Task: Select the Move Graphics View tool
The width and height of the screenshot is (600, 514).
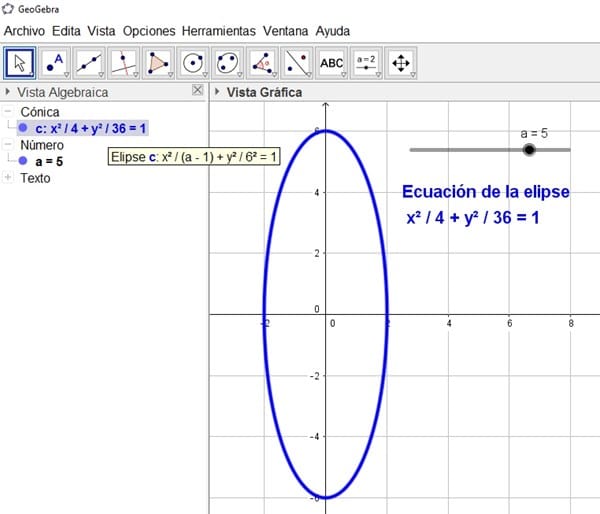Action: [401, 63]
